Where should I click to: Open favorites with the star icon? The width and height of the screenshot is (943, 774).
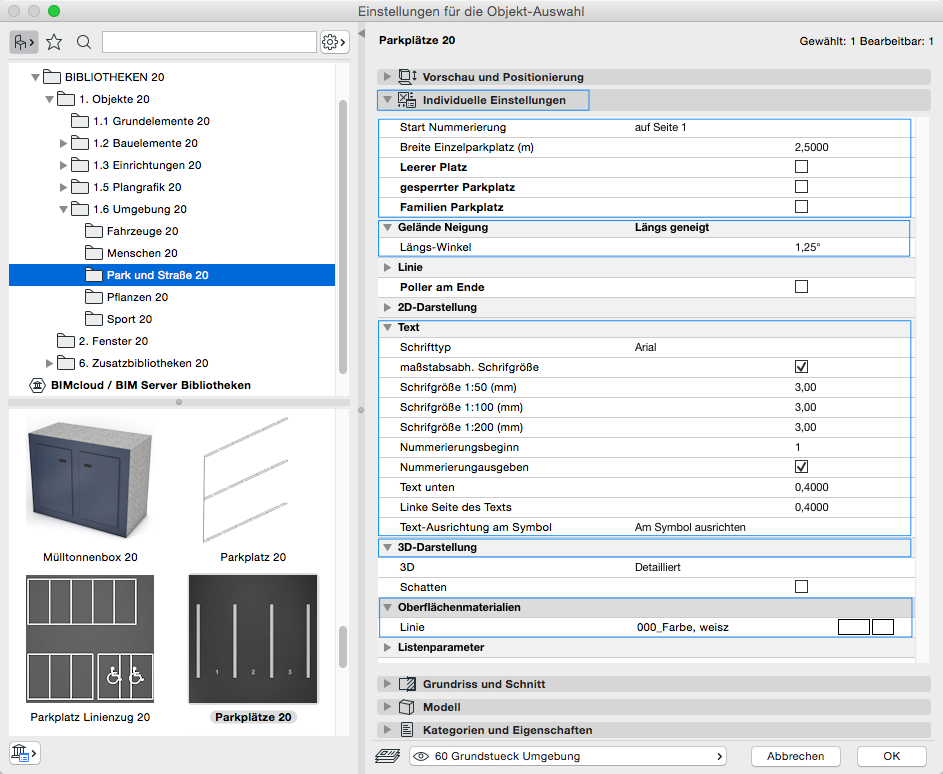pos(54,42)
